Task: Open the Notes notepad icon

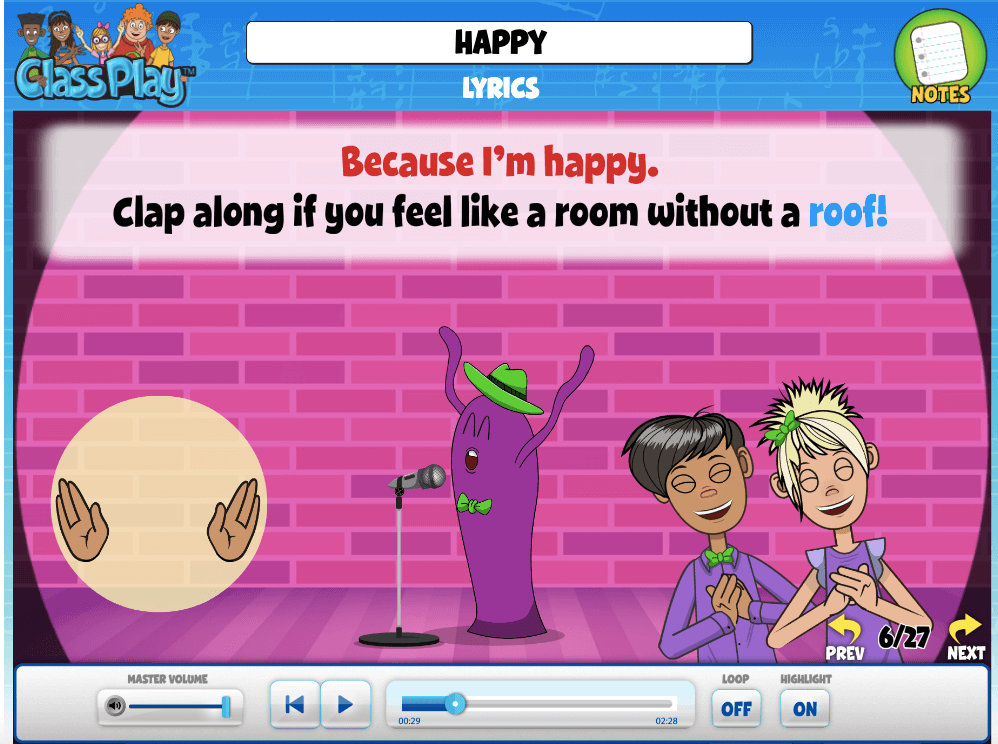Action: (939, 57)
